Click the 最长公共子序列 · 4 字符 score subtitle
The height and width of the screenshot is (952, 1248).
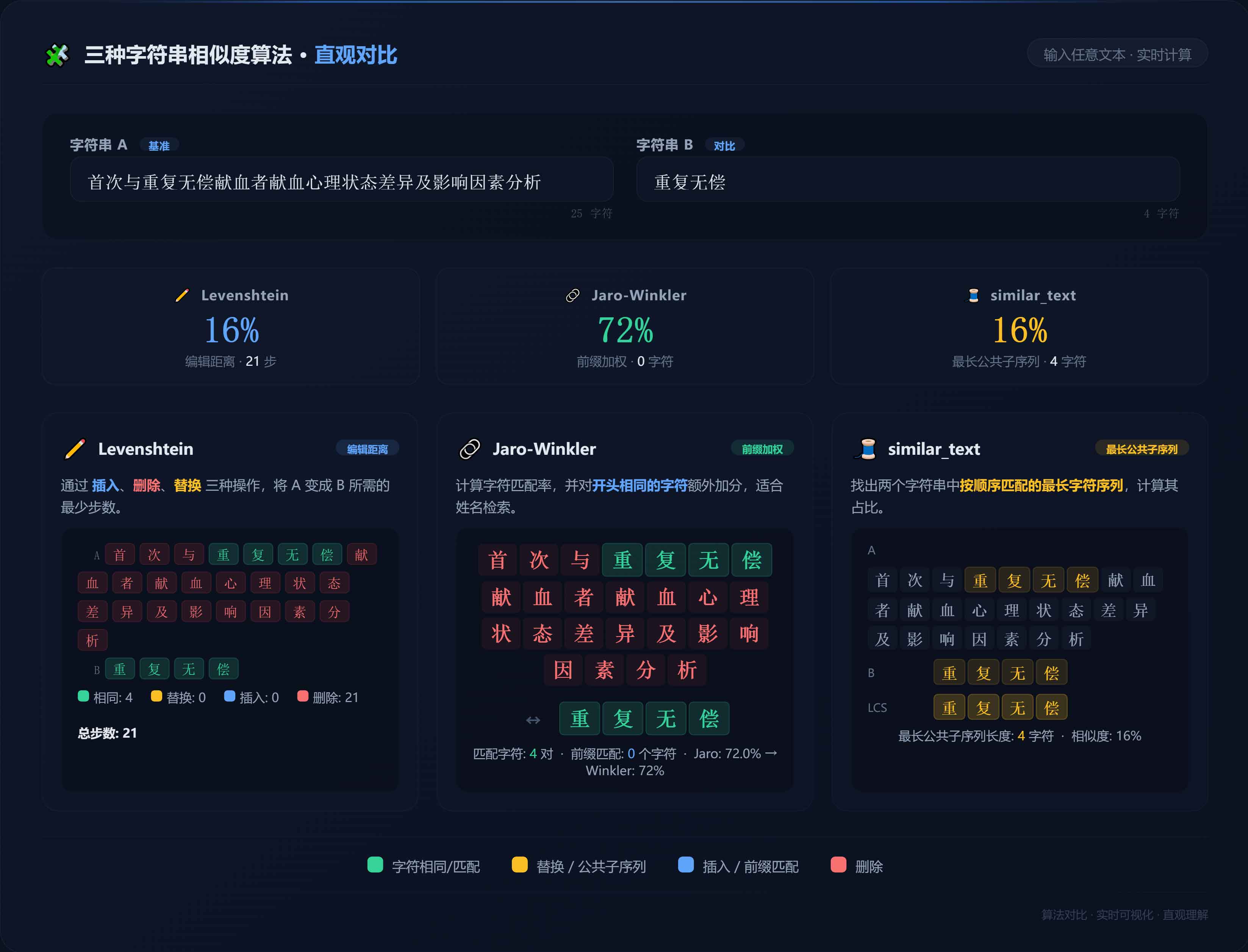point(1019,362)
